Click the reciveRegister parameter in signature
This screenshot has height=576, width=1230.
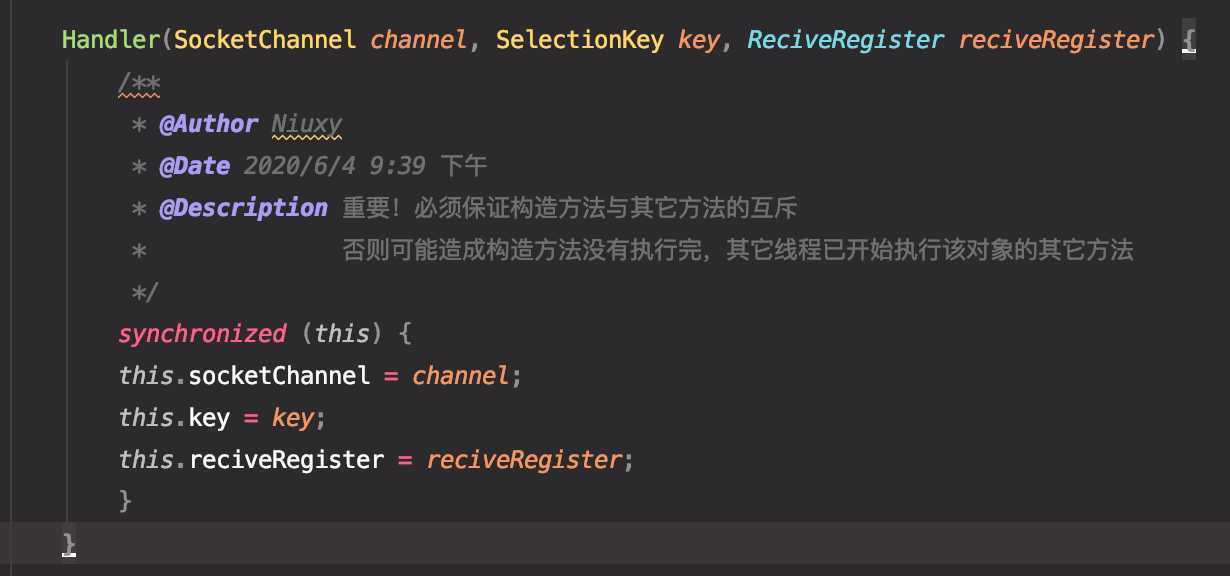(1056, 40)
